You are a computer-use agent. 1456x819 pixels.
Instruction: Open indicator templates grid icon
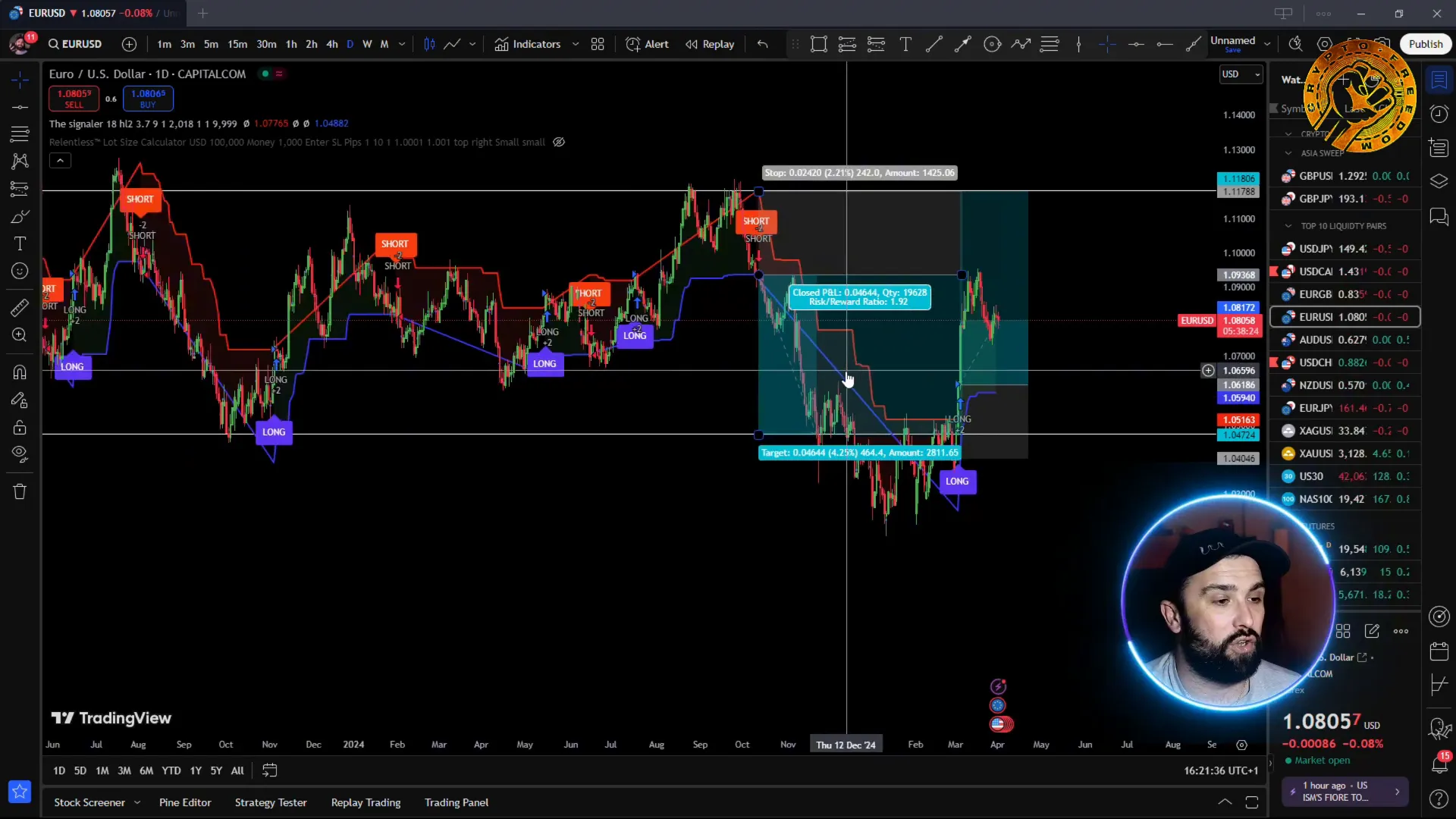(598, 44)
